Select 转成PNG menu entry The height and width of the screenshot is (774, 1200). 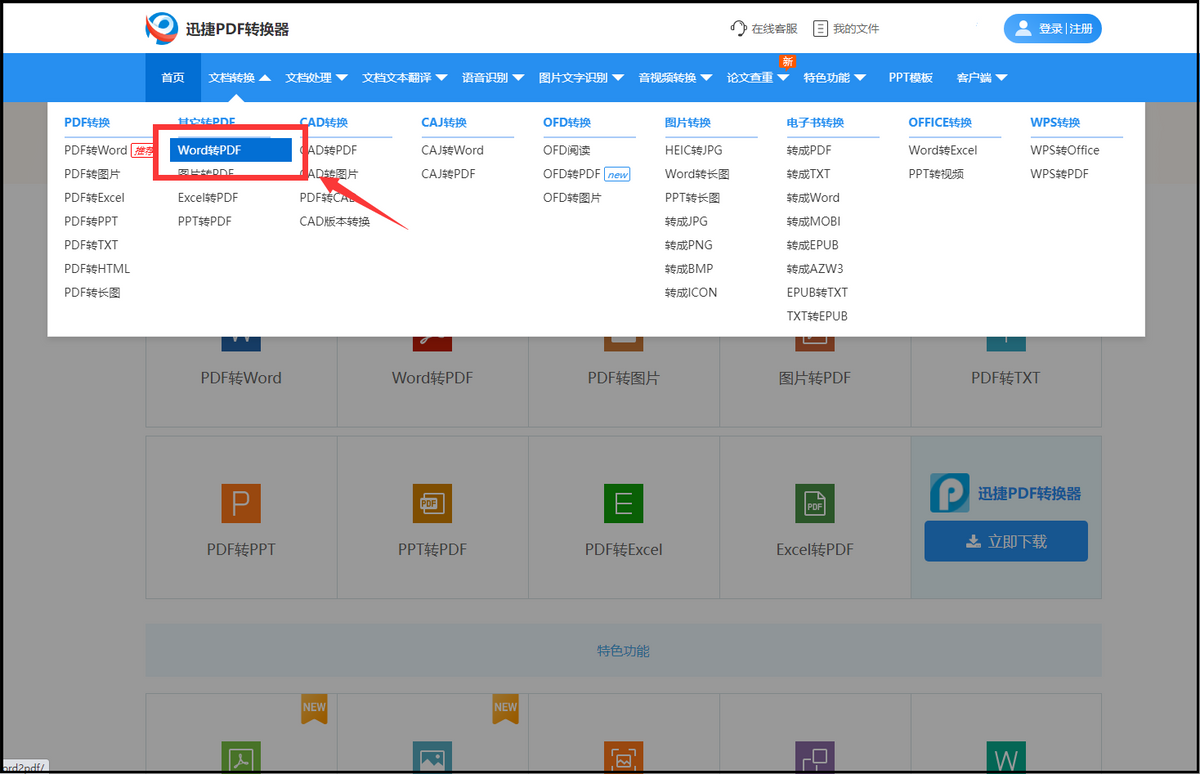pyautogui.click(x=688, y=245)
